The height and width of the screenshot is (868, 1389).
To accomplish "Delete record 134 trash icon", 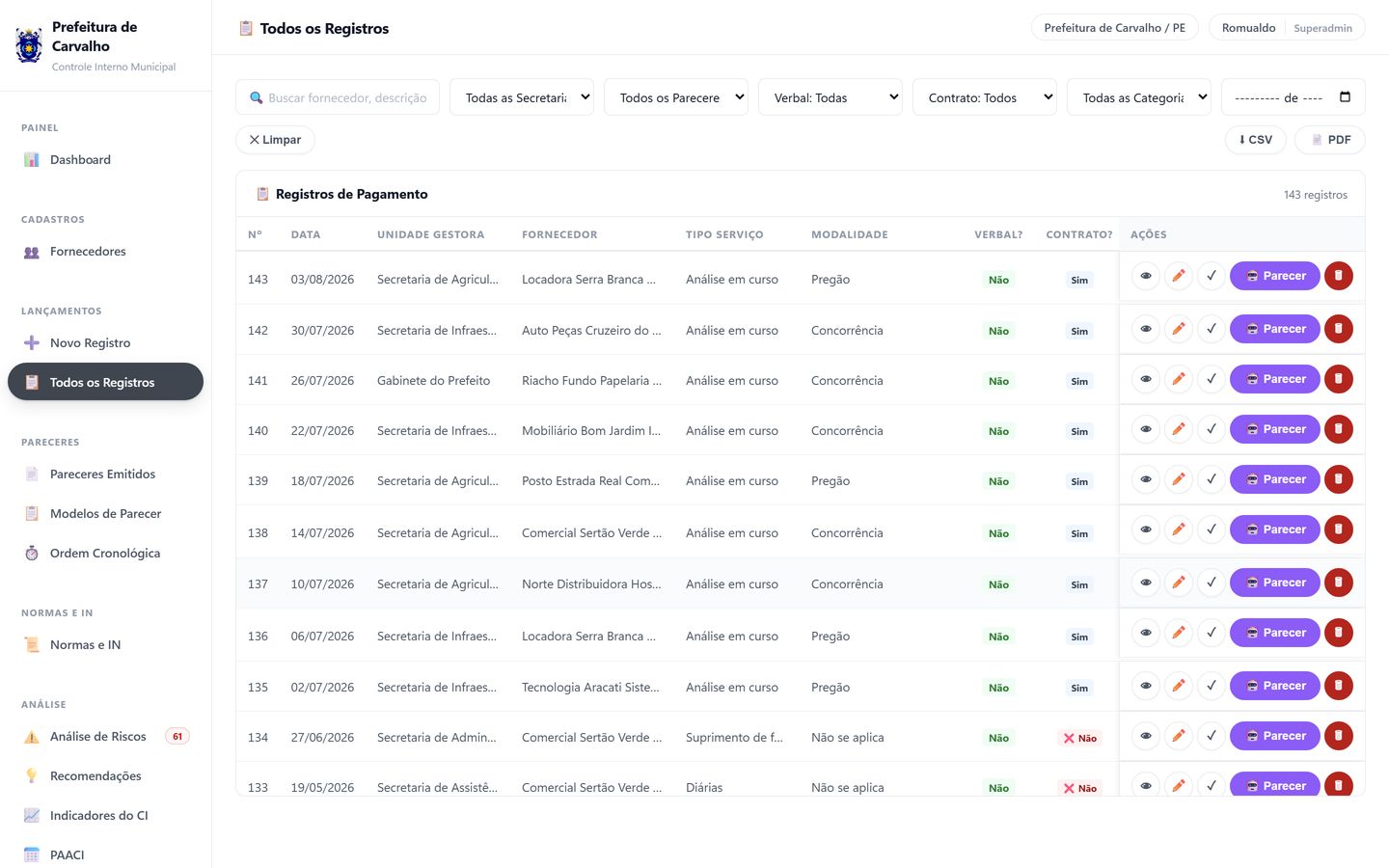I will point(1339,736).
